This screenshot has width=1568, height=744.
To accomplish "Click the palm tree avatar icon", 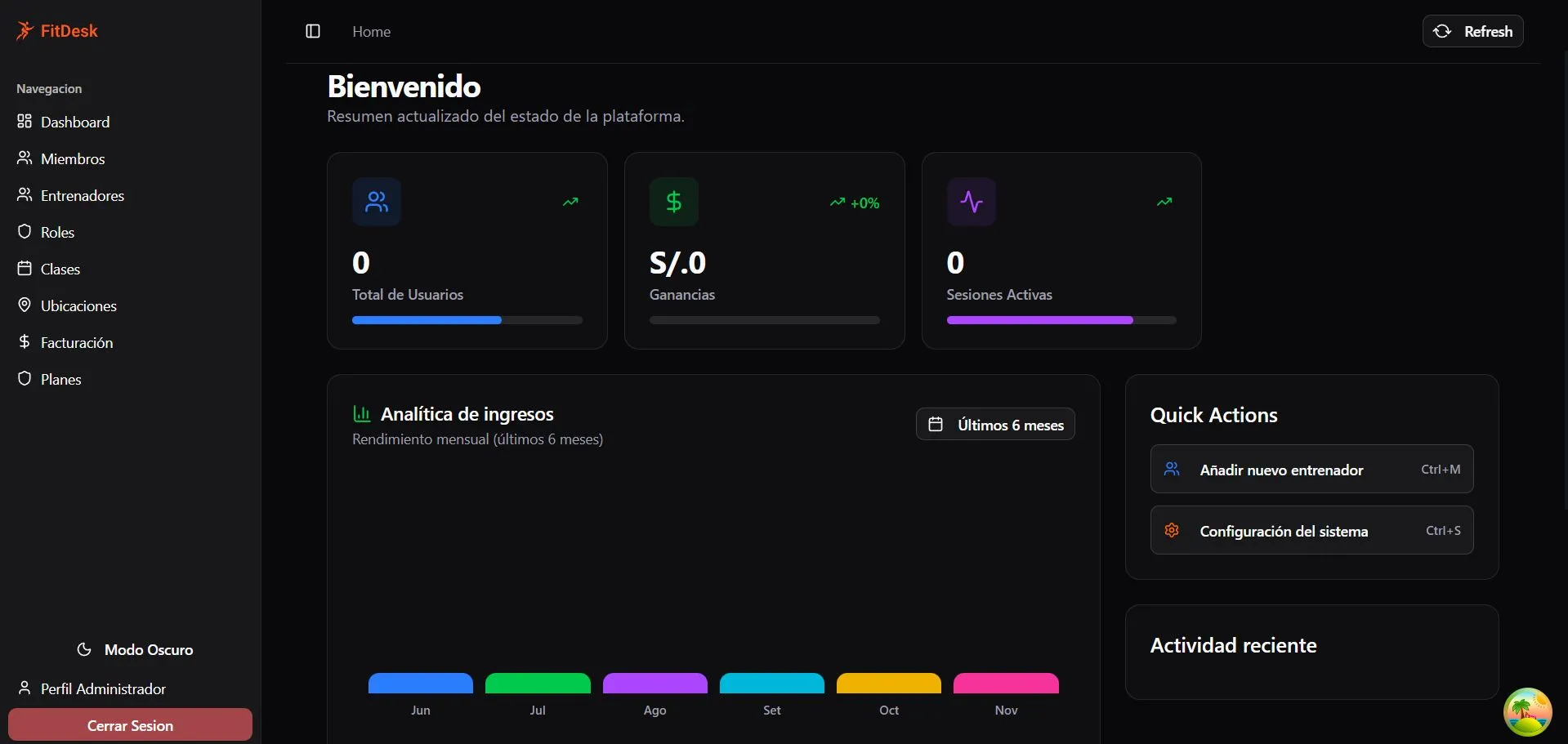I will tap(1526, 711).
